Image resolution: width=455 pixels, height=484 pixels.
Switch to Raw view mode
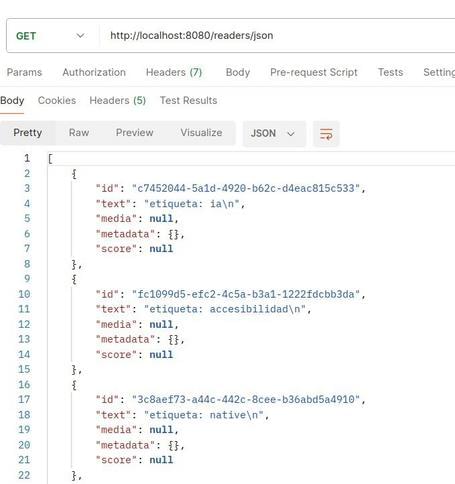tap(79, 133)
